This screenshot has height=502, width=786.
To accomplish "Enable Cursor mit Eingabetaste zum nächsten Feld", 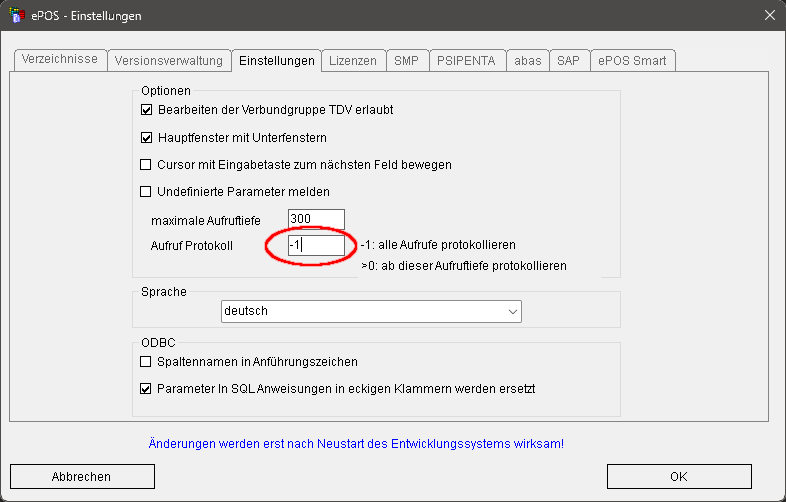I will click(145, 164).
